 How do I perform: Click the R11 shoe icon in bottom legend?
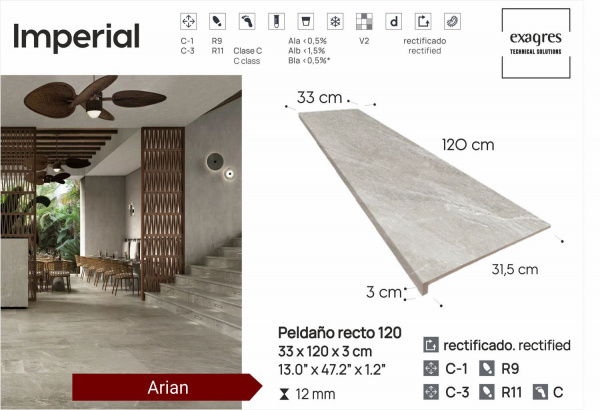point(487,392)
